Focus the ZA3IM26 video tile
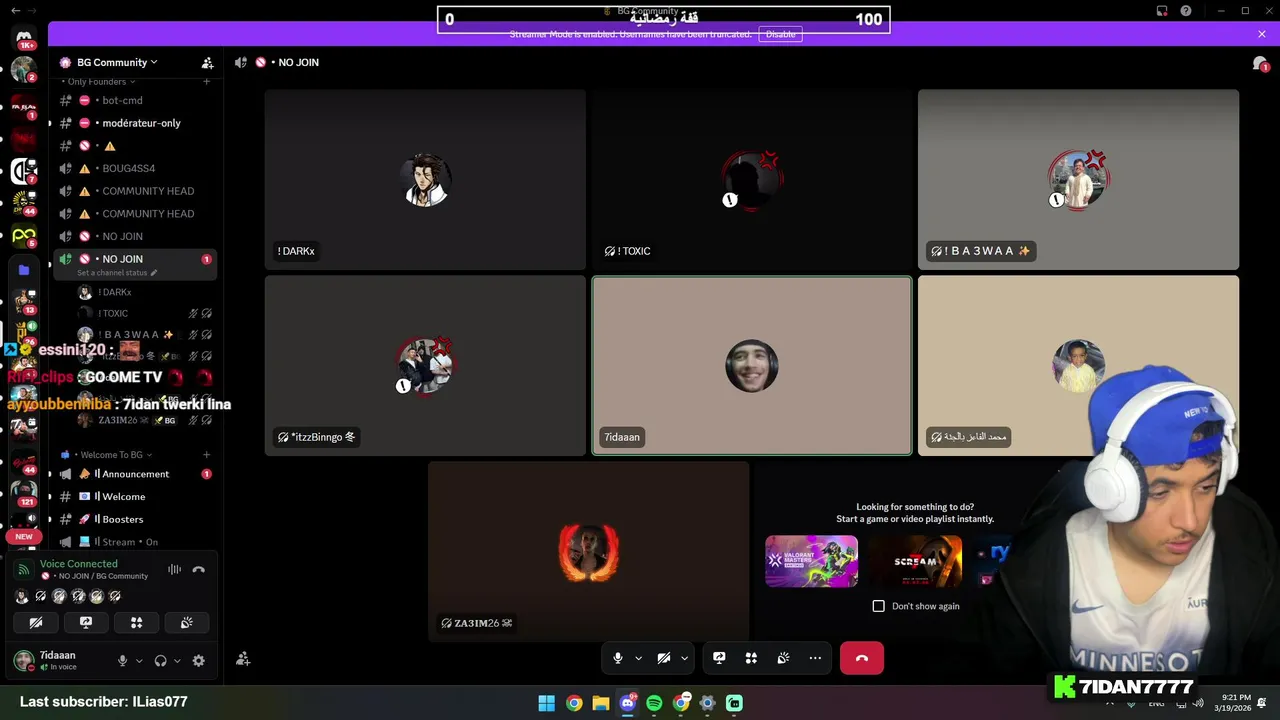1280x720 pixels. (588, 551)
